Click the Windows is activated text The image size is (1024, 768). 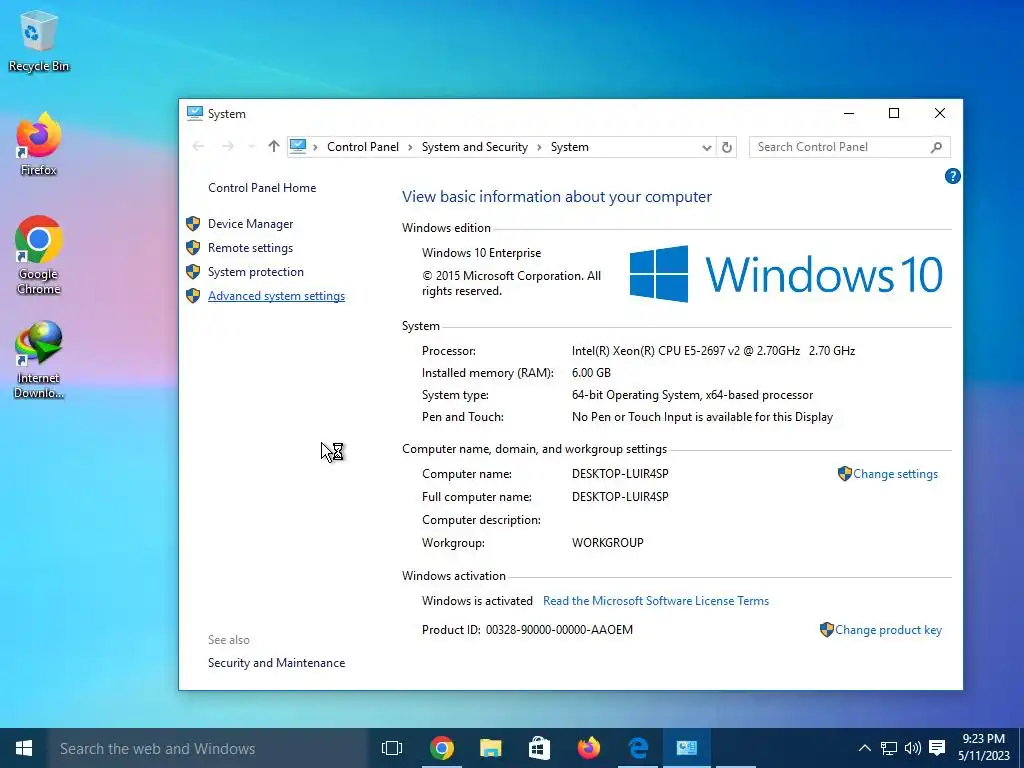point(477,601)
